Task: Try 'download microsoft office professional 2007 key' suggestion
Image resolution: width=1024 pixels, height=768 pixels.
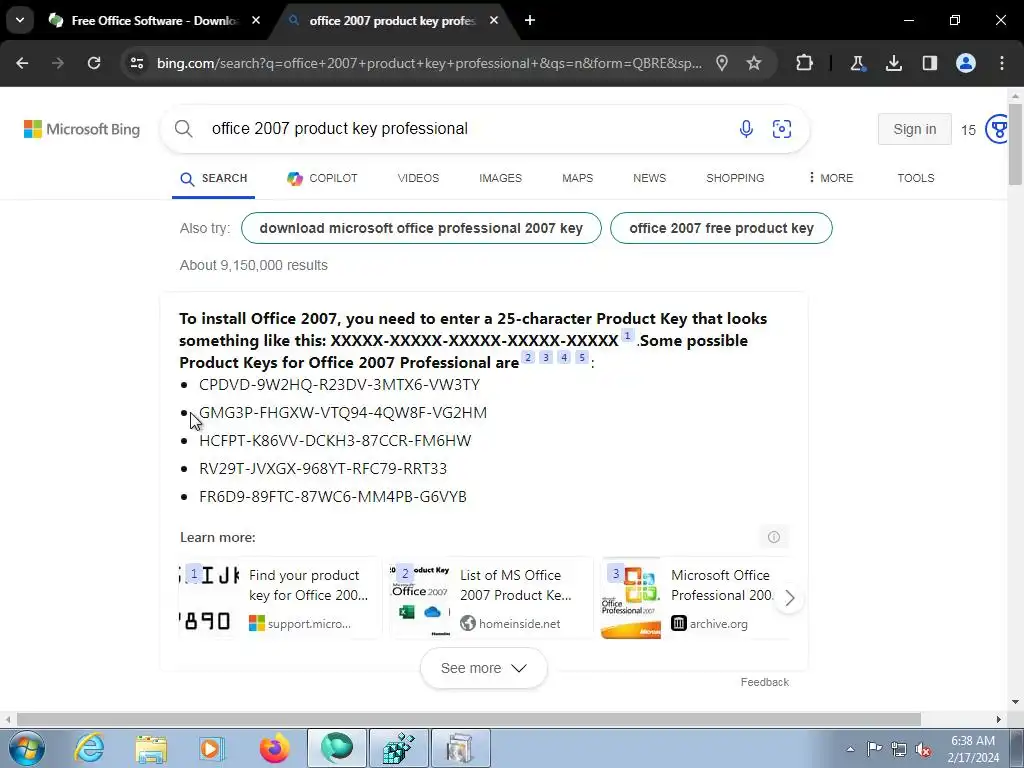Action: (x=421, y=228)
